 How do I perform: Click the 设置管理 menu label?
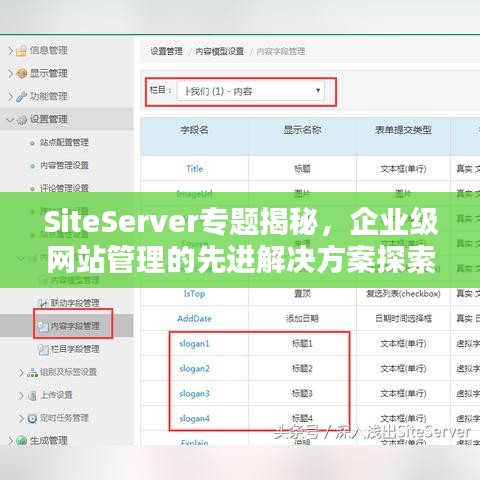(49, 120)
